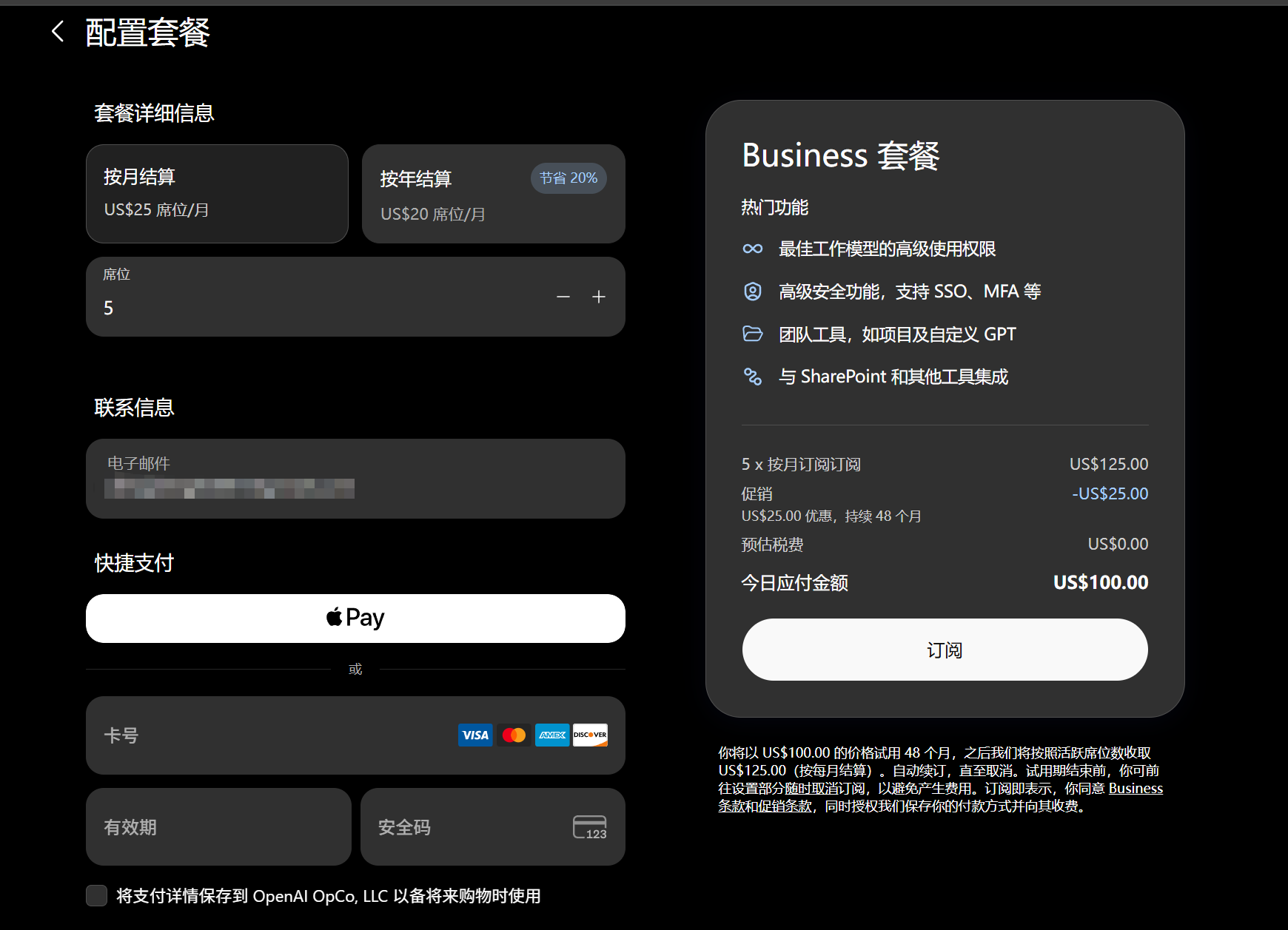The height and width of the screenshot is (930, 1288).
Task: Click the link icon beside SharePoint integration
Action: [753, 377]
